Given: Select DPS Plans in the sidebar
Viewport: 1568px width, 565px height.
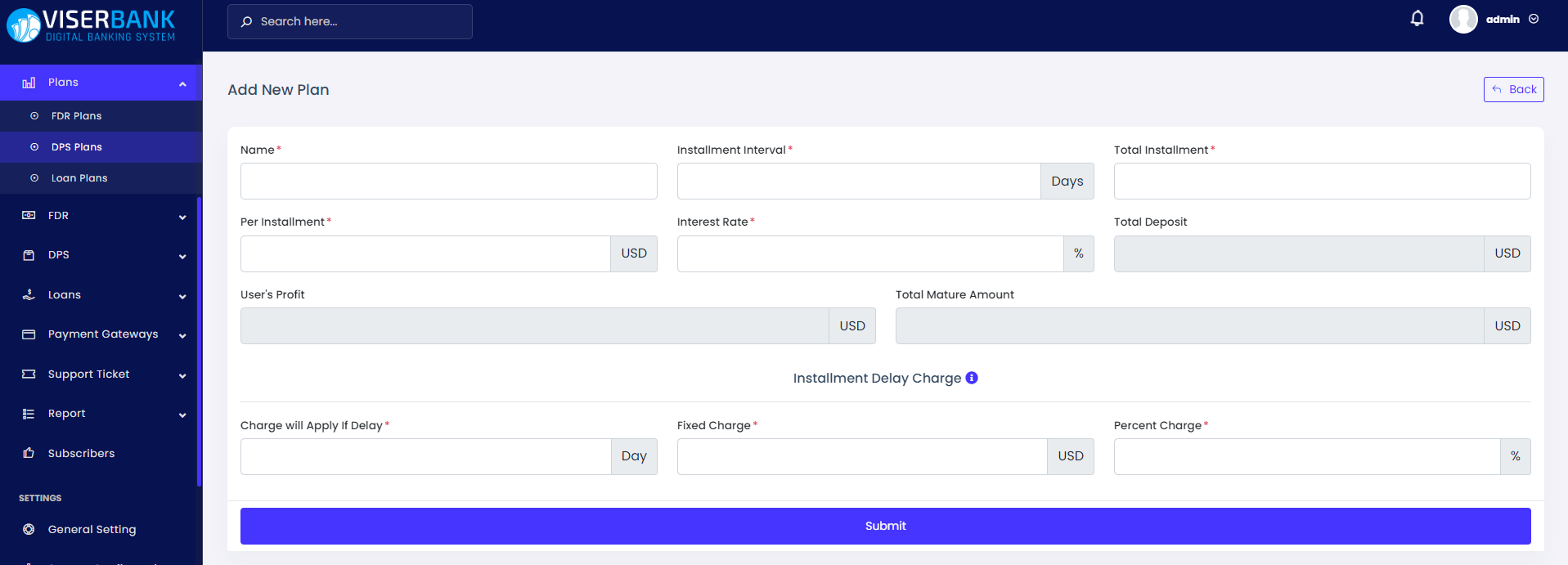Looking at the screenshot, I should point(77,147).
